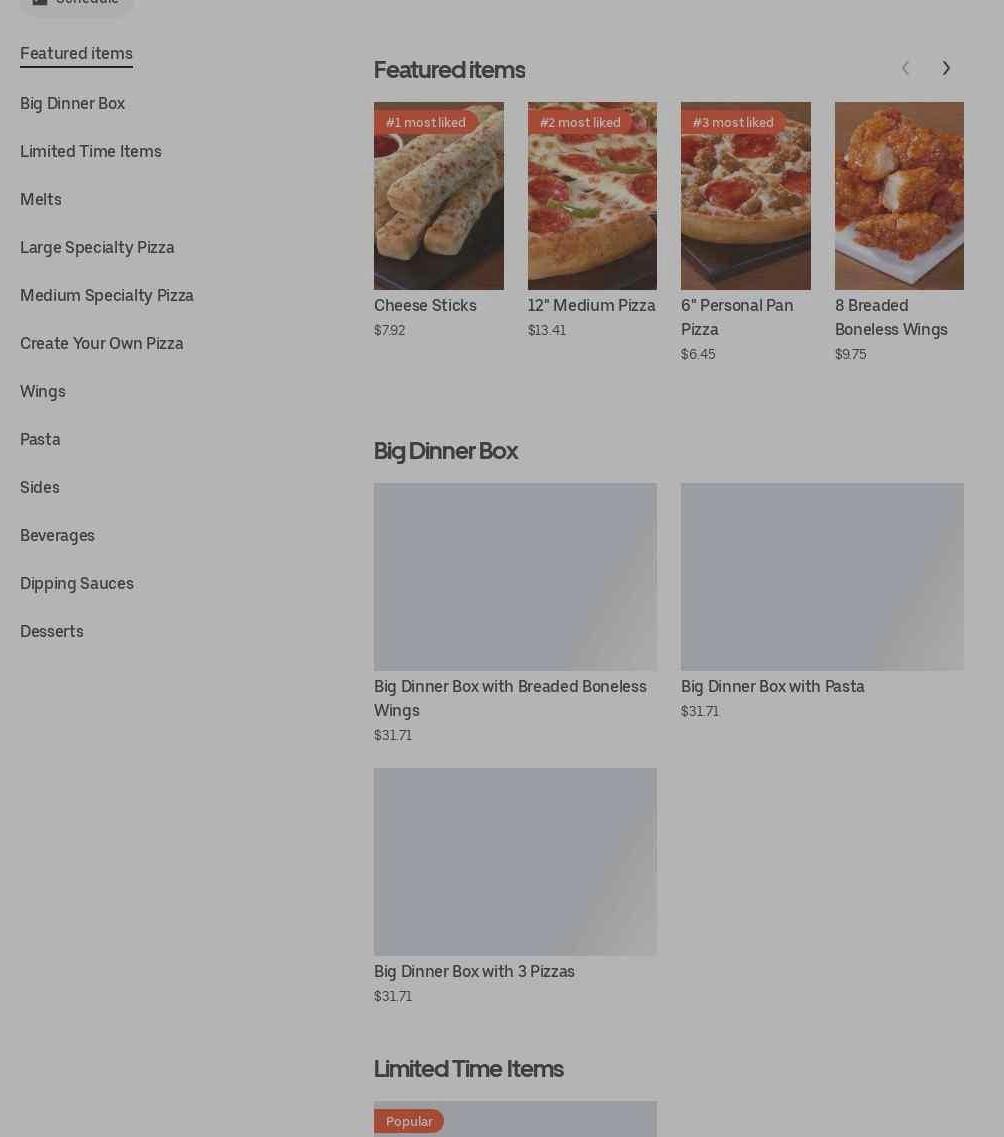Open the Cheese Sticks item photo
The width and height of the screenshot is (1004, 1137).
[x=439, y=196]
